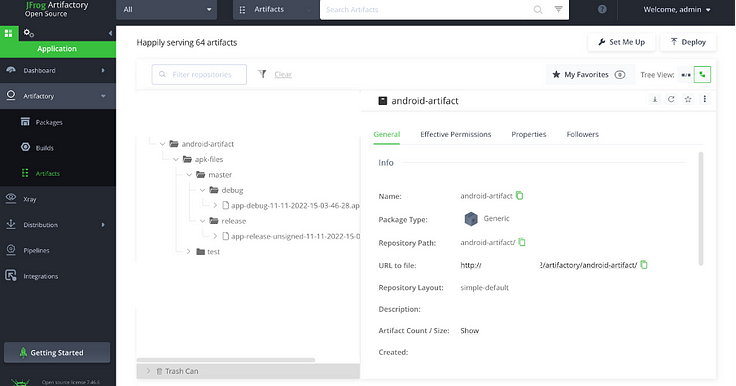Expand the Trash Can node
This screenshot has width=736, height=386.
pos(148,371)
